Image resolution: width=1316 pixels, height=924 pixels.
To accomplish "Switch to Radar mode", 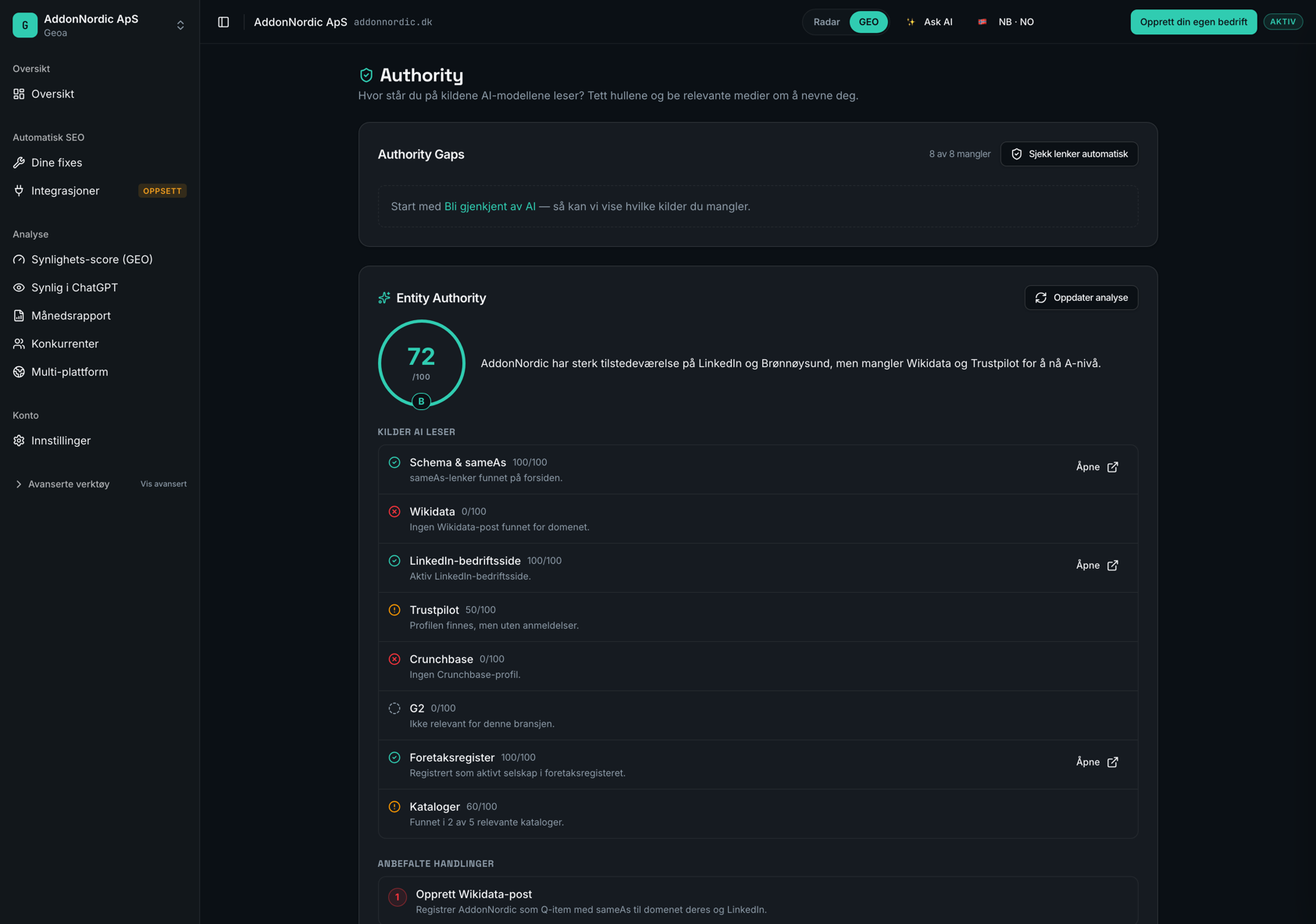I will [x=826, y=22].
